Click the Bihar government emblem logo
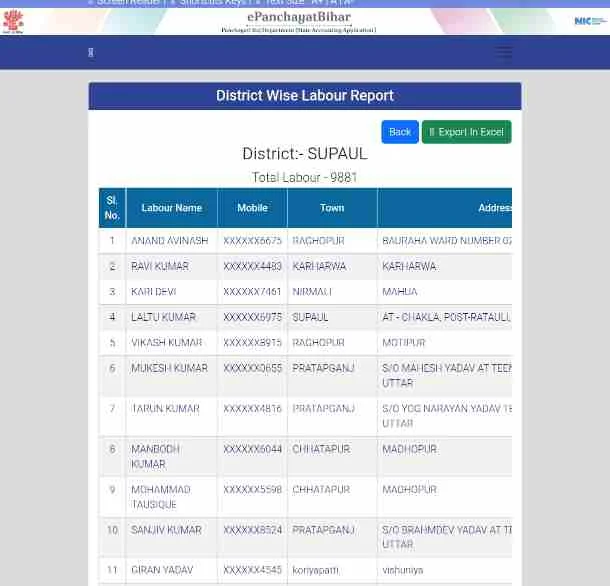 13,22
